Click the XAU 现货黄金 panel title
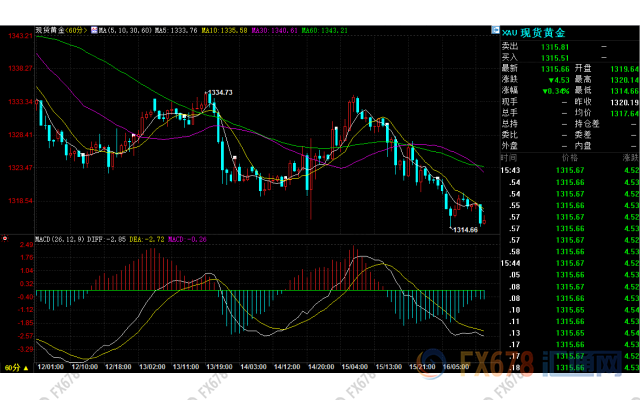Viewport: 640px width, 400px height. pyautogui.click(x=533, y=33)
